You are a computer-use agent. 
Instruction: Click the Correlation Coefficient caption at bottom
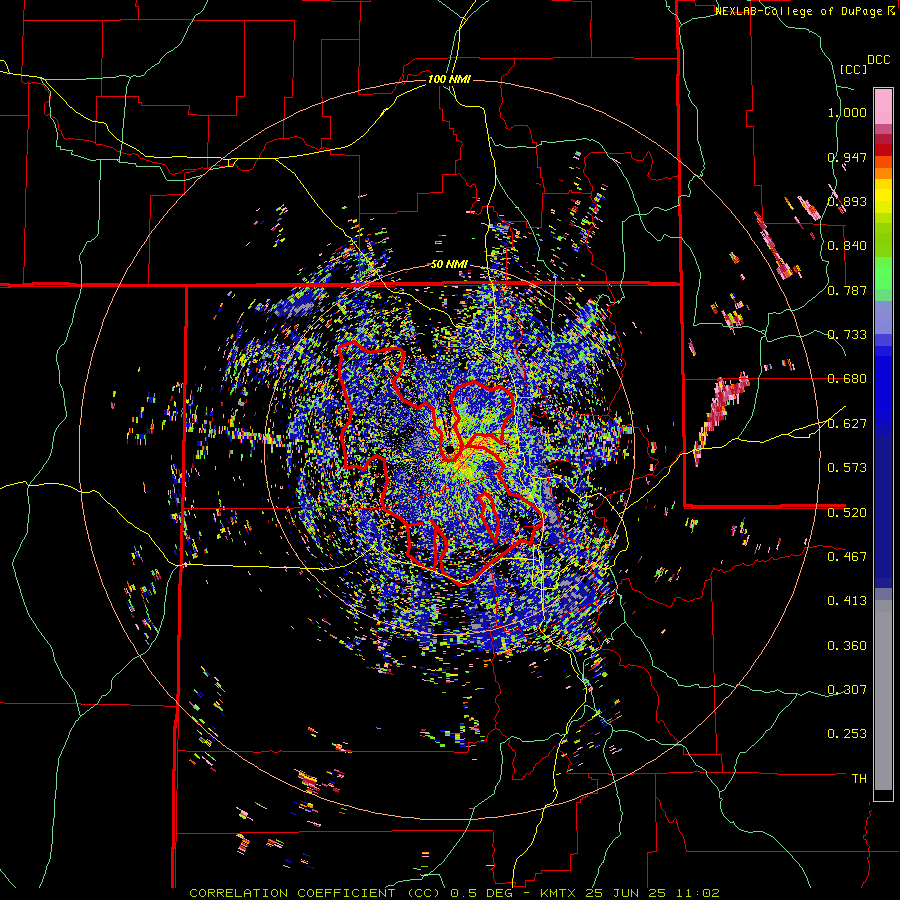click(454, 893)
